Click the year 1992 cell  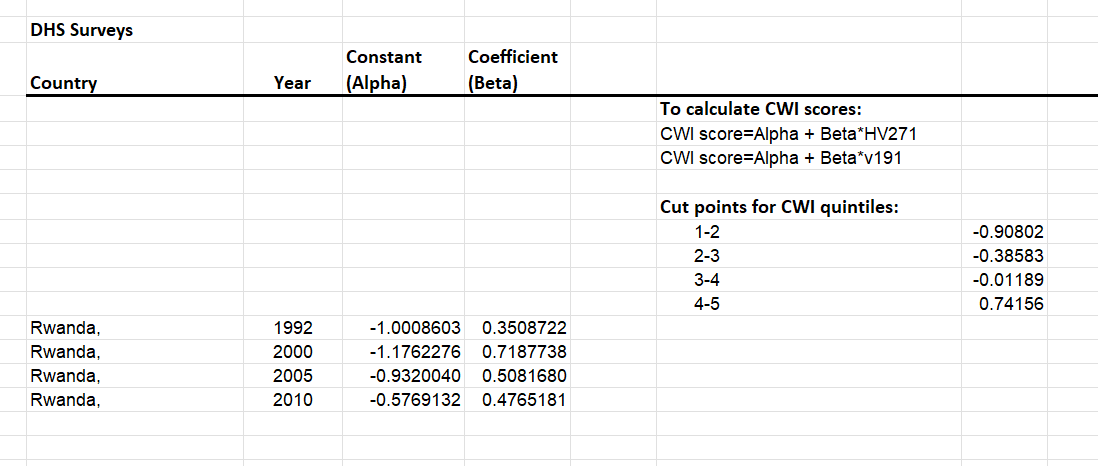point(293,328)
